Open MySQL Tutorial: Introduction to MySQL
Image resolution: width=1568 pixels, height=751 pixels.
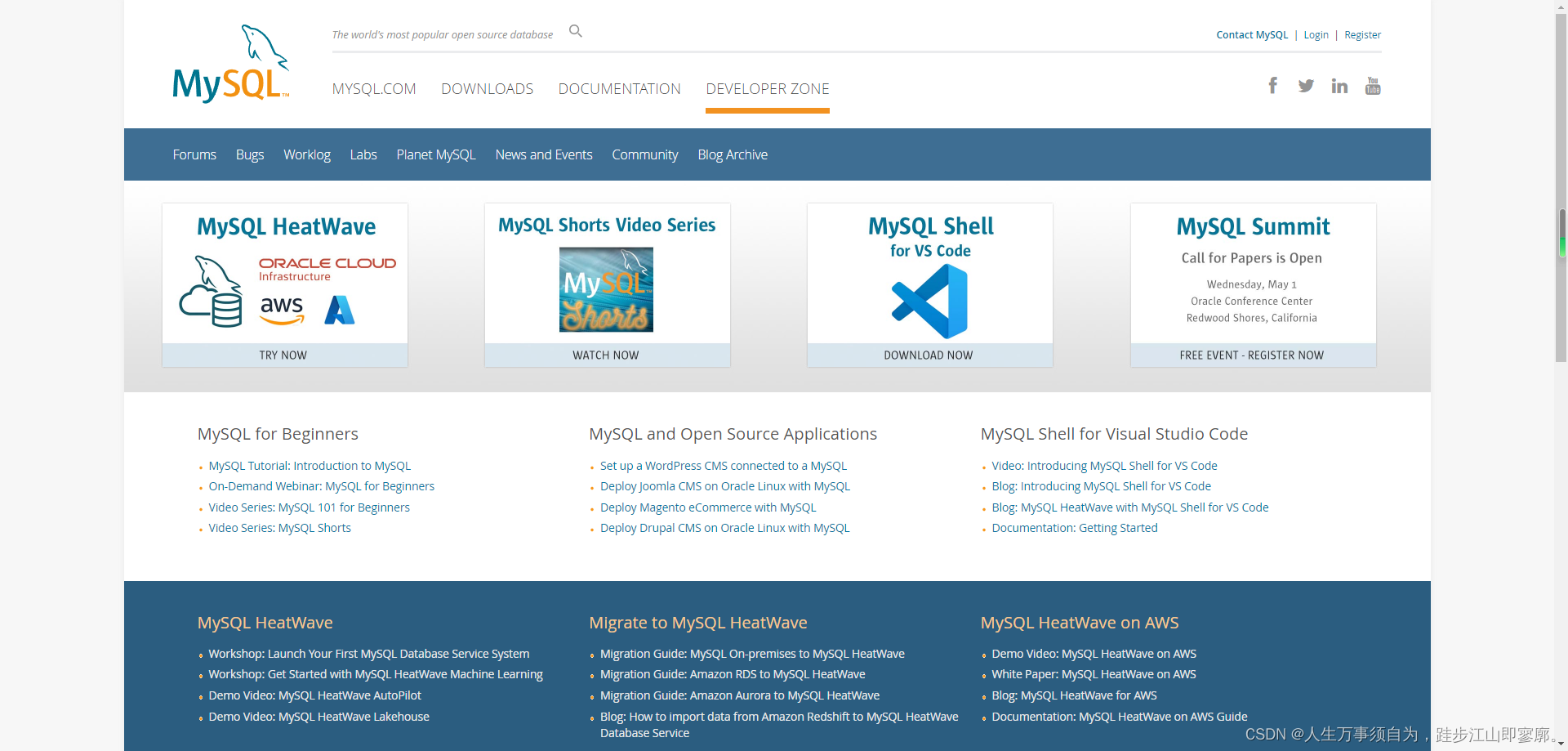click(x=310, y=466)
